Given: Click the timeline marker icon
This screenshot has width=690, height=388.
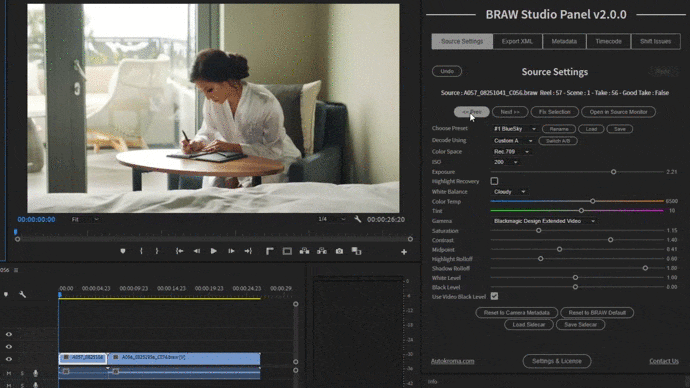Looking at the screenshot, I should point(6,294).
